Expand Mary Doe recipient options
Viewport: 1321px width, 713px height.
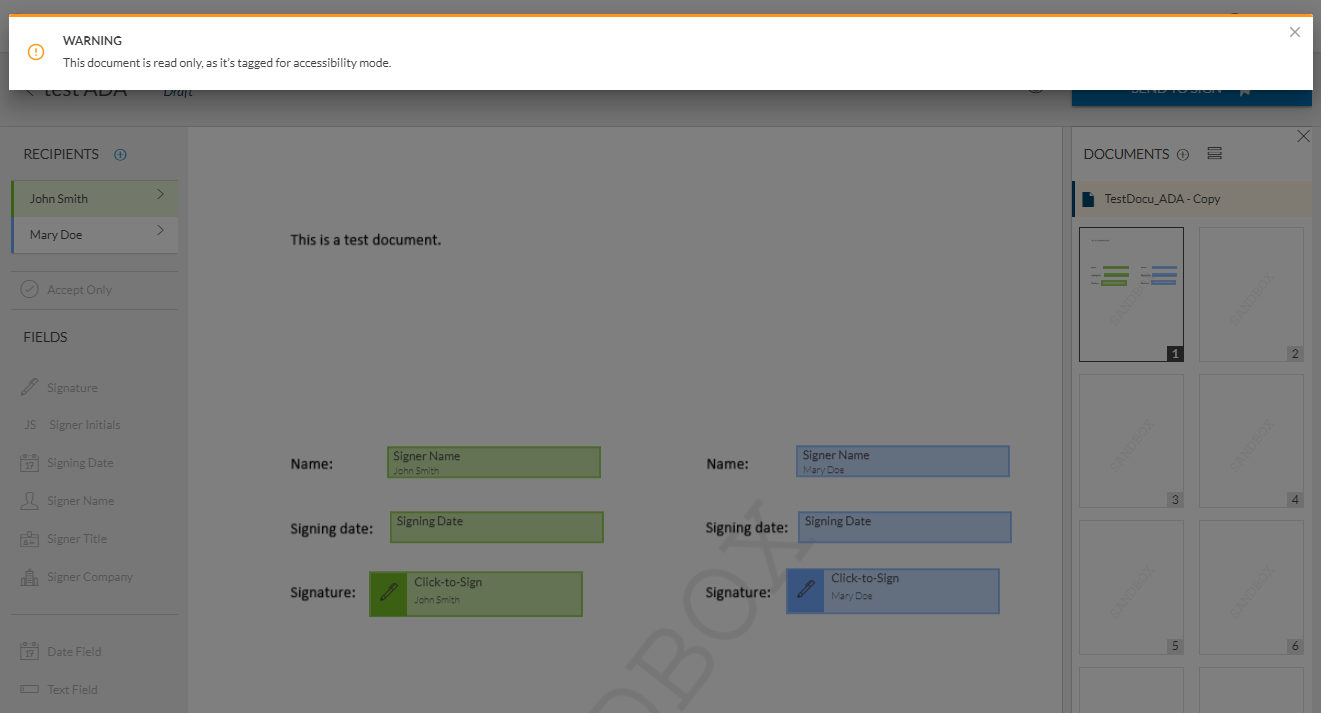(160, 231)
